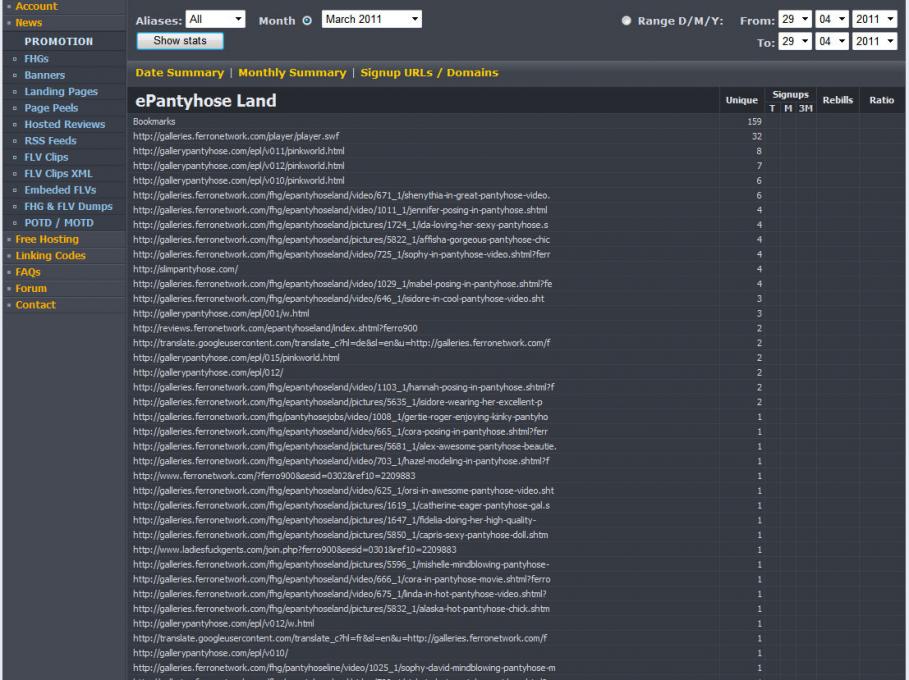Click the Ratio column header
The height and width of the screenshot is (680, 909).
[x=881, y=100]
